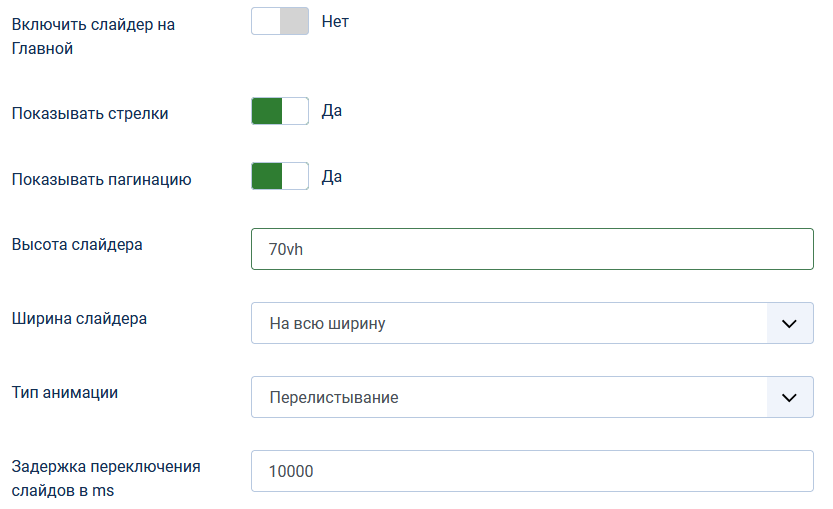The width and height of the screenshot is (833, 509).
Task: Click the 'Нет' state label
Action: click(335, 20)
